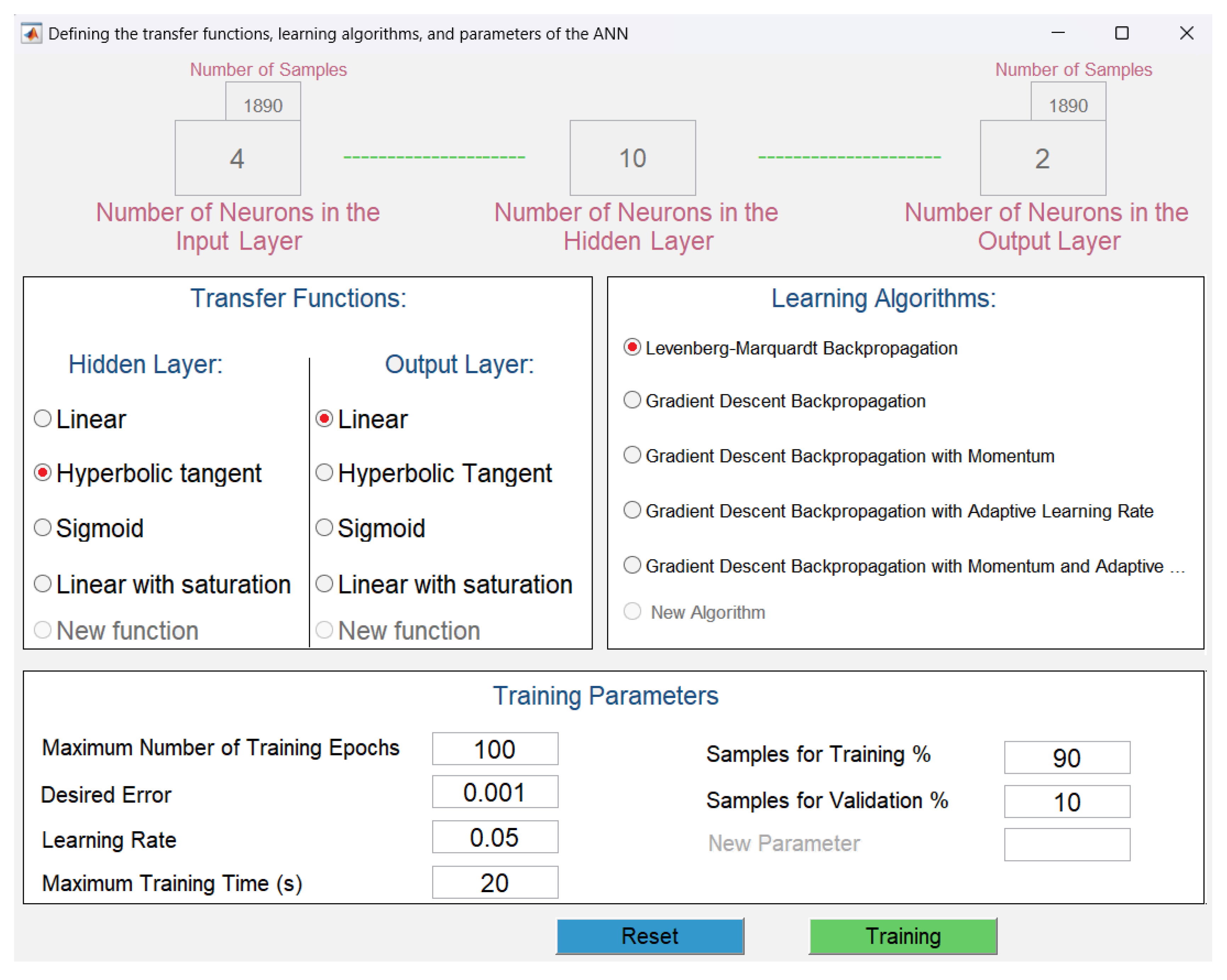1227x980 pixels.
Task: Choose Linear with saturation for Hidden Layer
Action: (43, 584)
